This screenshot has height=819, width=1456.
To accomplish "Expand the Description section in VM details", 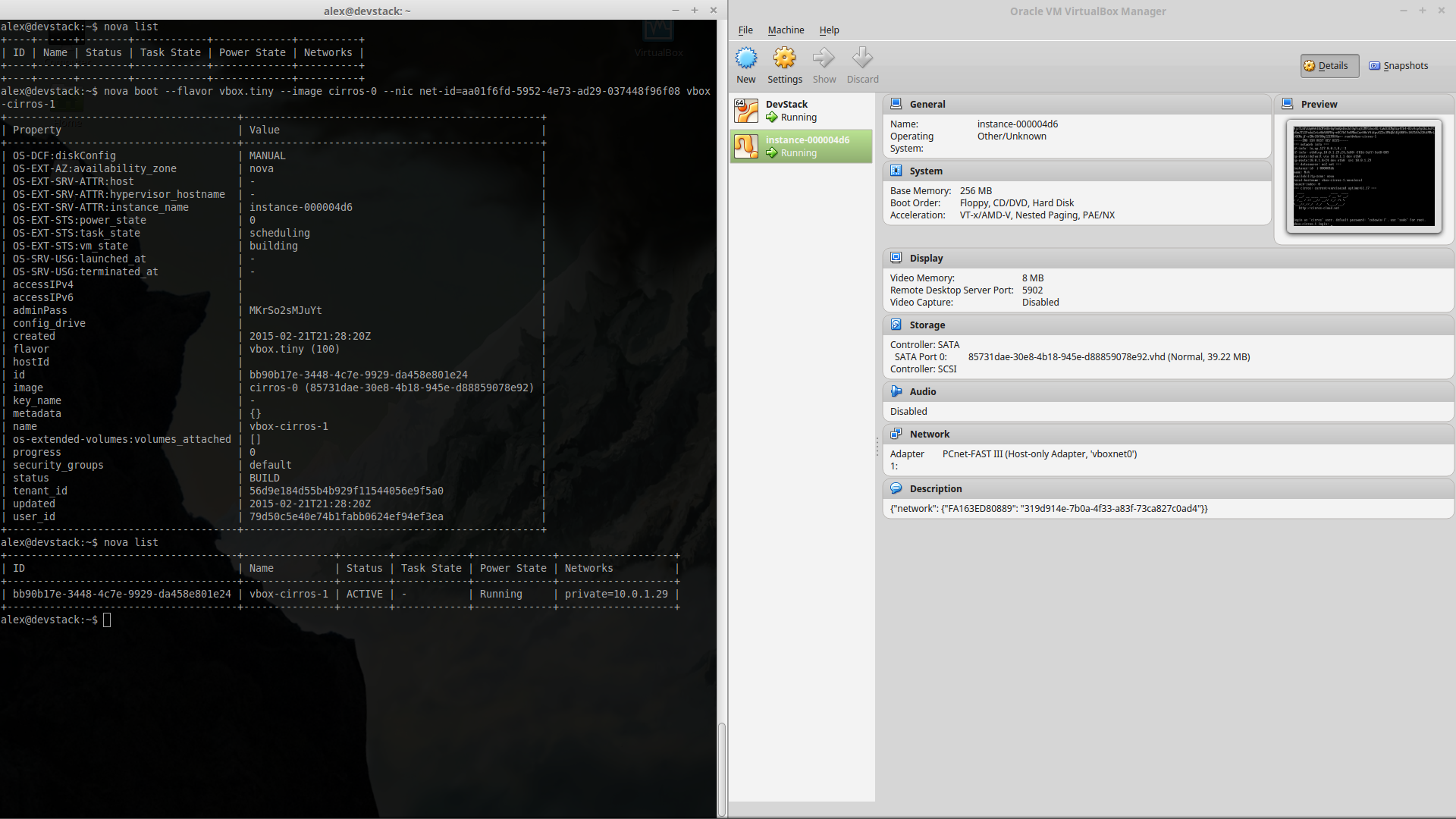I will 935,488.
